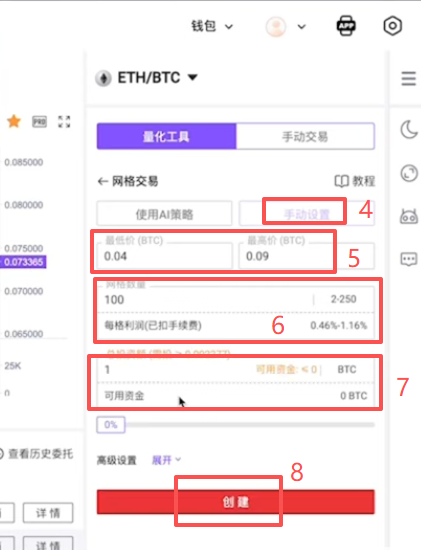Click the 最低价 (BTC) input field
This screenshot has height=550, width=421.
click(164, 256)
